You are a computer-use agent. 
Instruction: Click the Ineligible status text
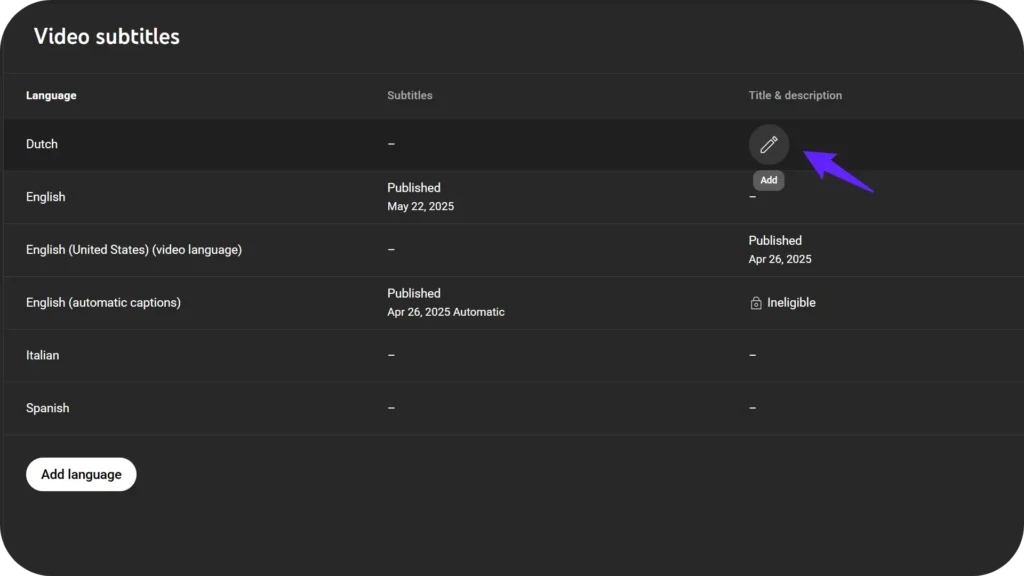coord(791,303)
